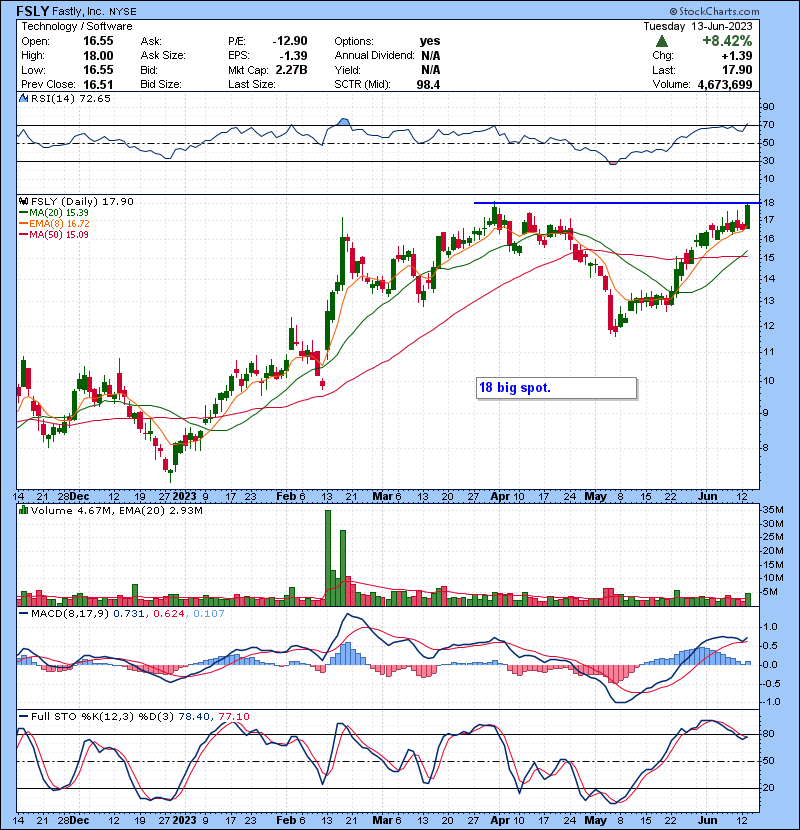Select the P/E value -12.90
The width and height of the screenshot is (800, 830).
pos(290,41)
